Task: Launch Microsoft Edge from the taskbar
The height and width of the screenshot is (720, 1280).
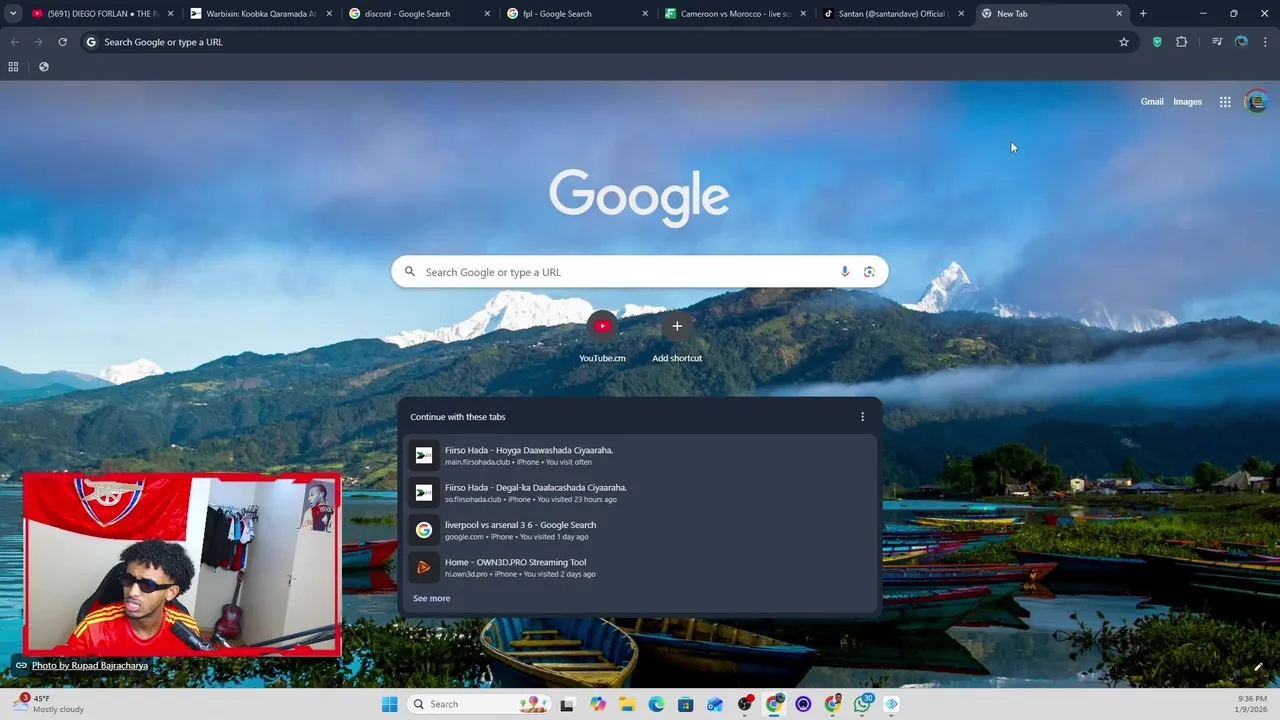Action: (656, 704)
